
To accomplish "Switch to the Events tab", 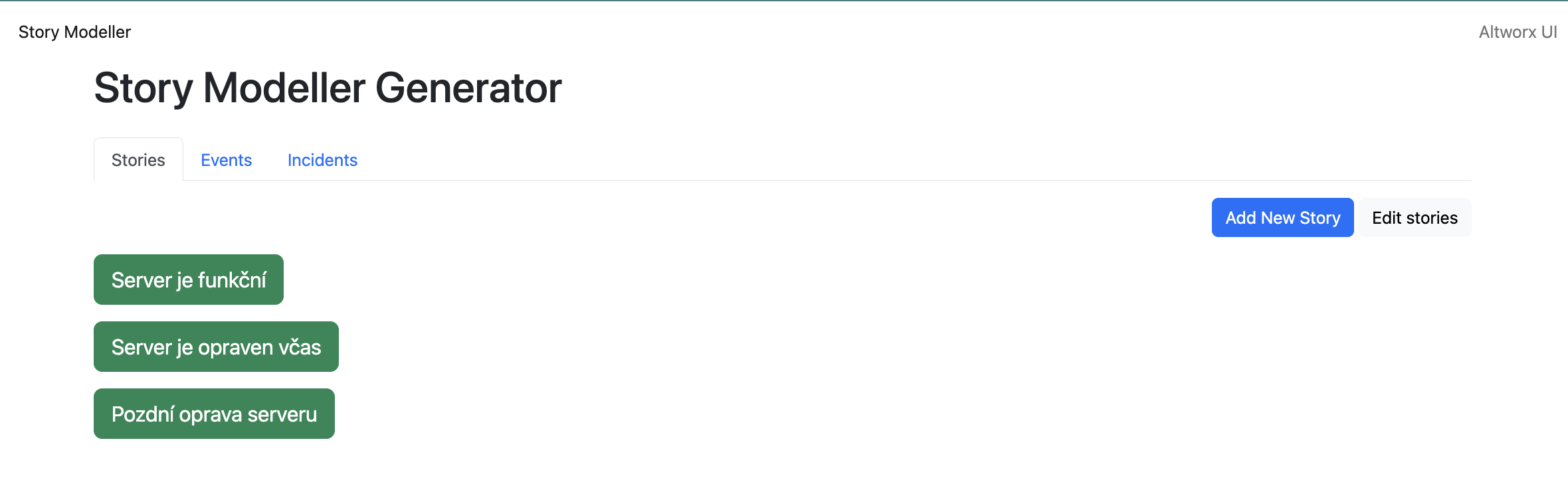I will point(226,160).
